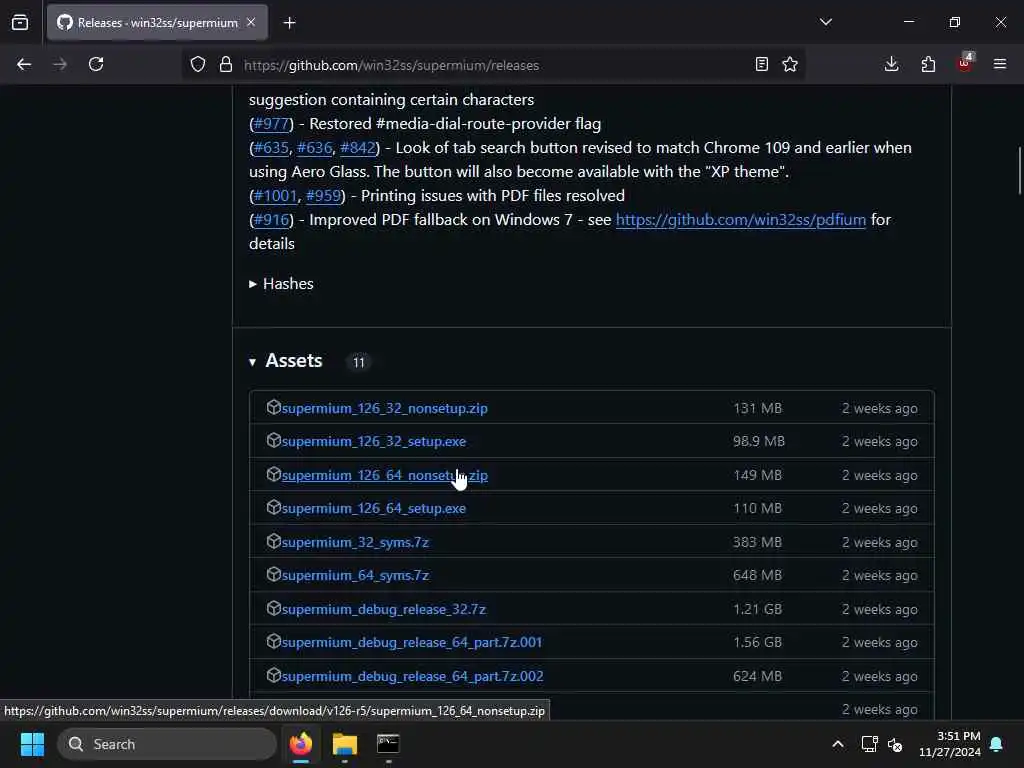The image size is (1024, 768).
Task: Collapse the Assets section triangle
Action: 253,362
